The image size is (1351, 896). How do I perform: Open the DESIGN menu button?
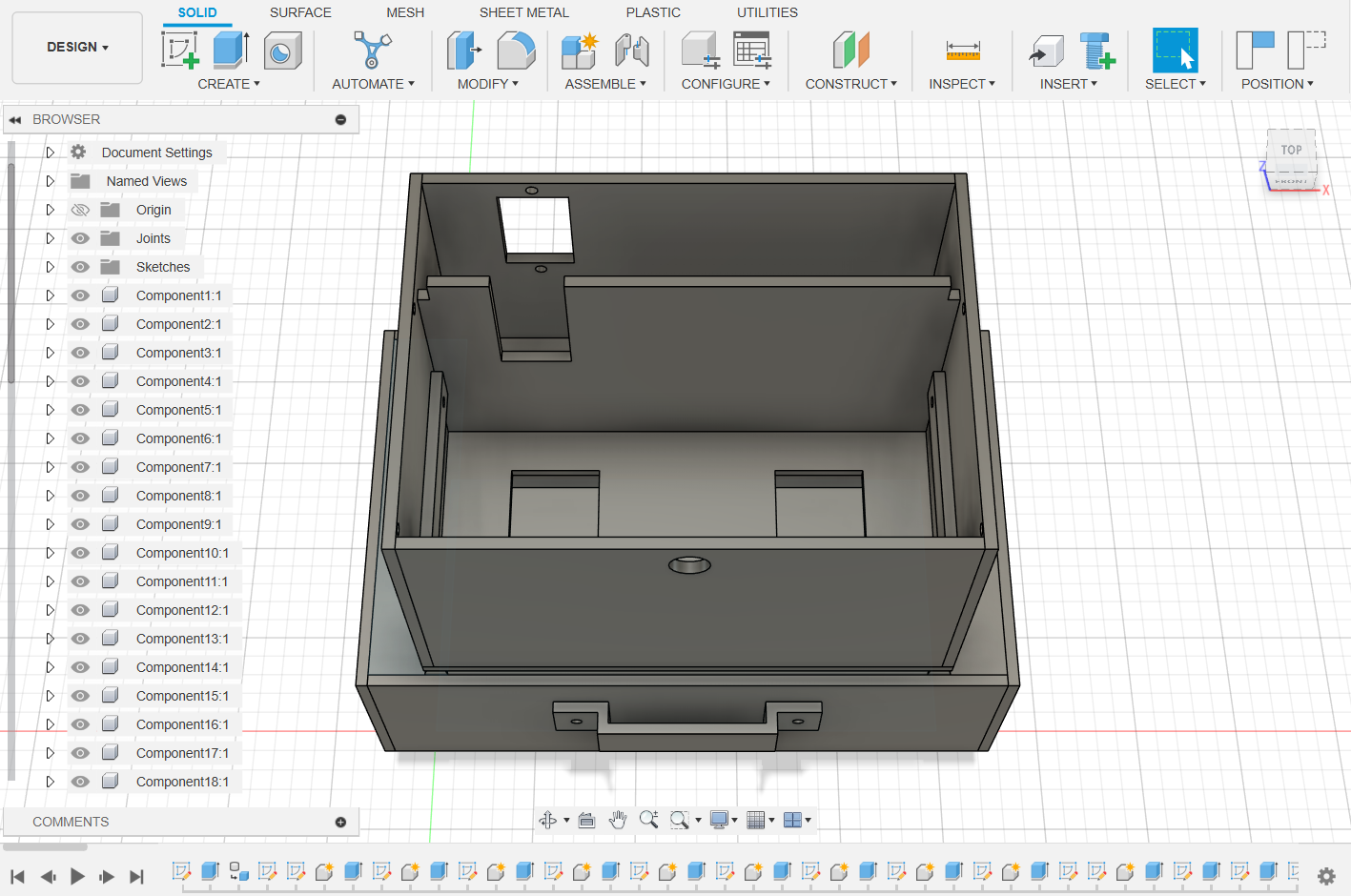click(76, 46)
